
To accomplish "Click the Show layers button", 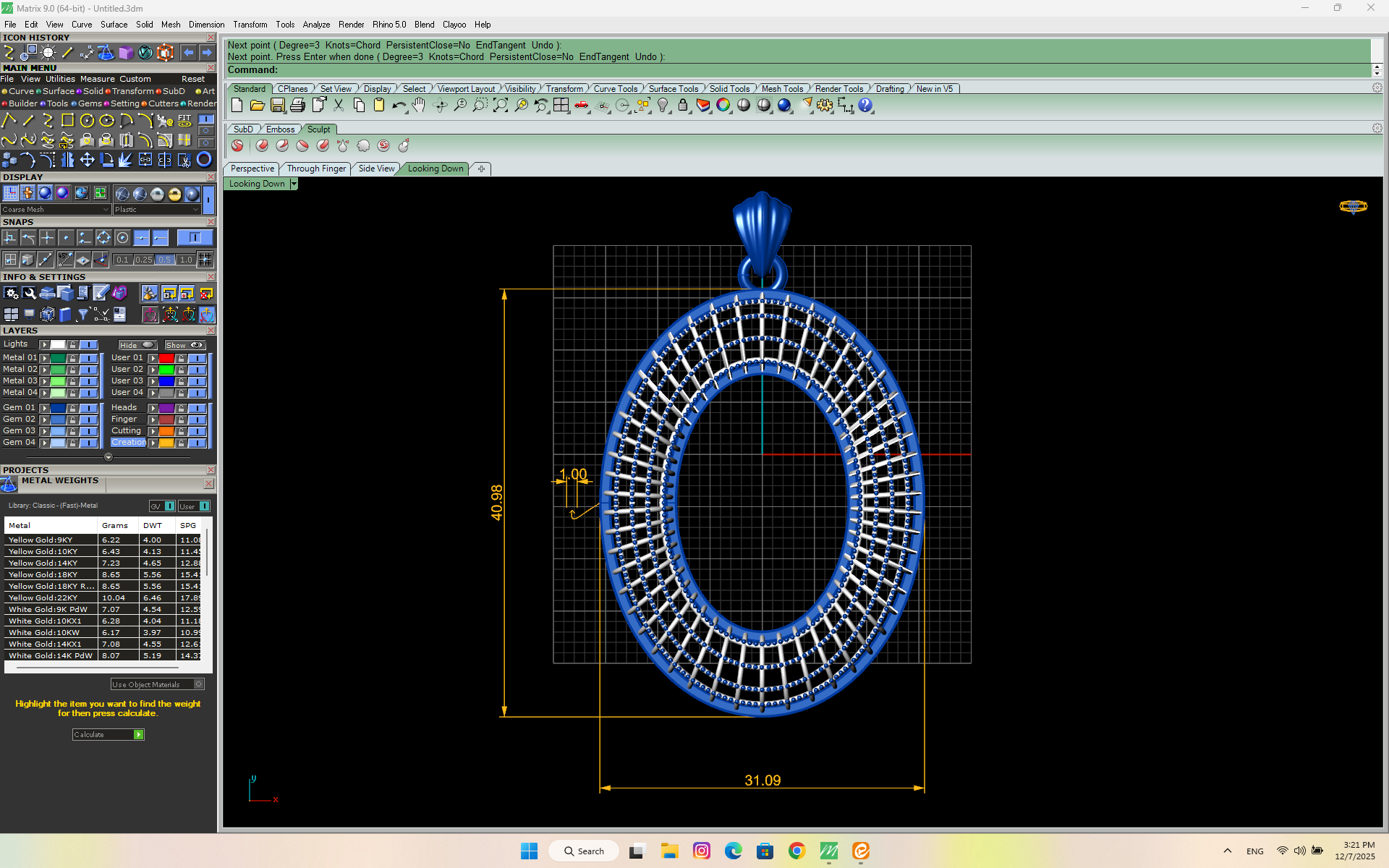I will 184,345.
